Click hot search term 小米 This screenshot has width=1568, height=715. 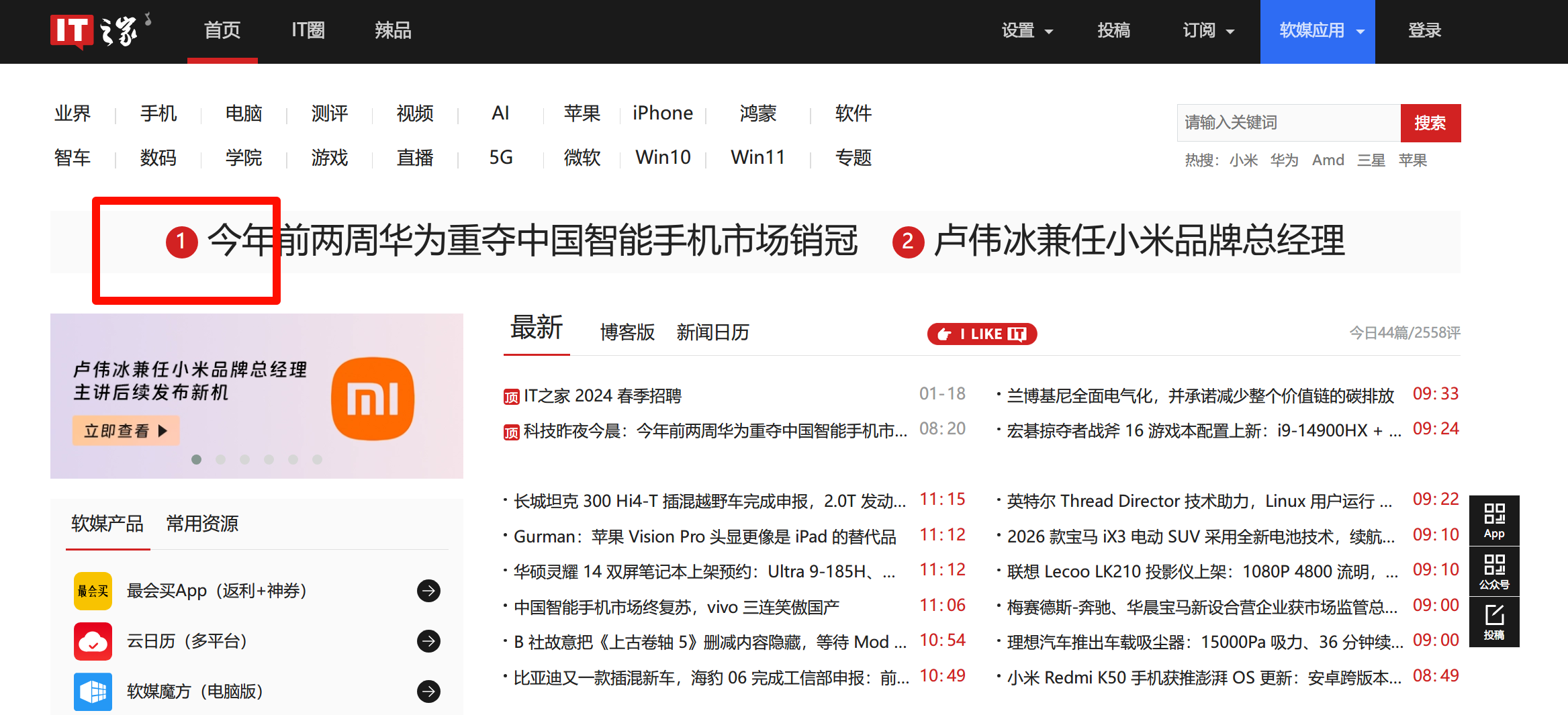pyautogui.click(x=1244, y=160)
